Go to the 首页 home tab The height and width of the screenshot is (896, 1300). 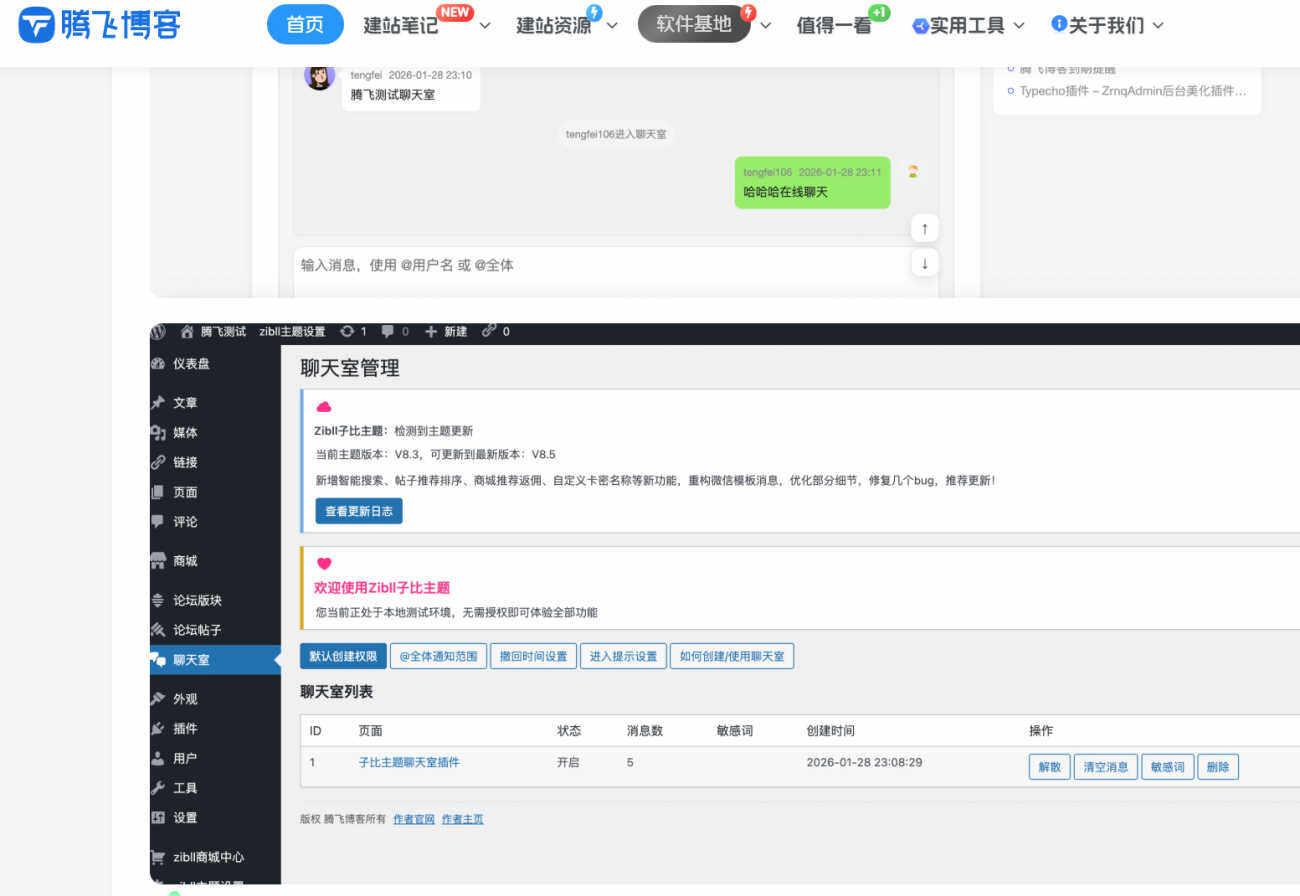click(305, 25)
